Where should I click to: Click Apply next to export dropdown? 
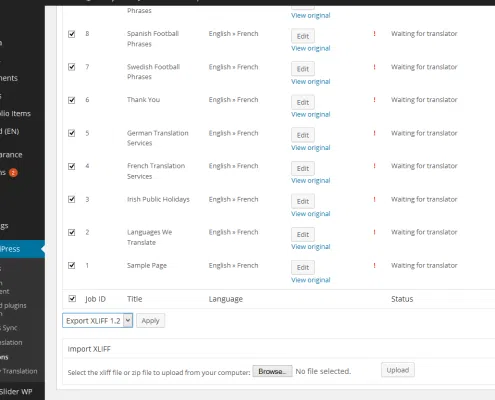(150, 321)
